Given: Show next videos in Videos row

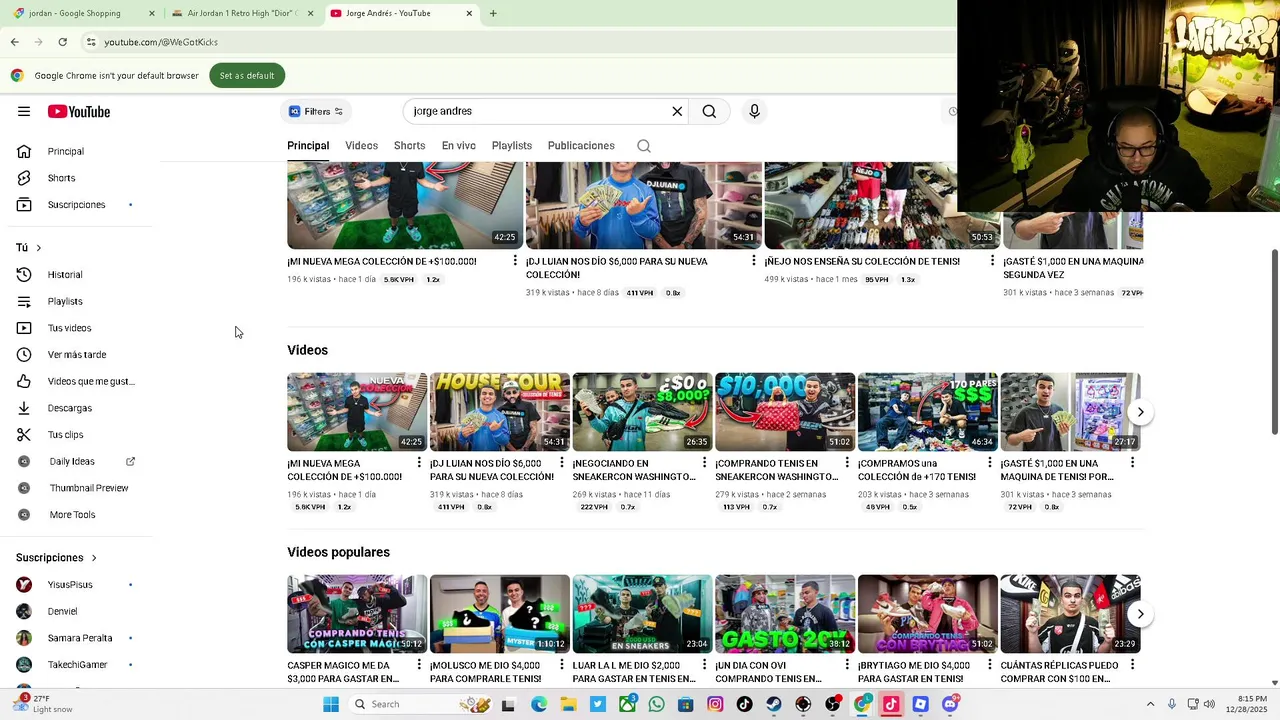Looking at the screenshot, I should pos(1140,412).
